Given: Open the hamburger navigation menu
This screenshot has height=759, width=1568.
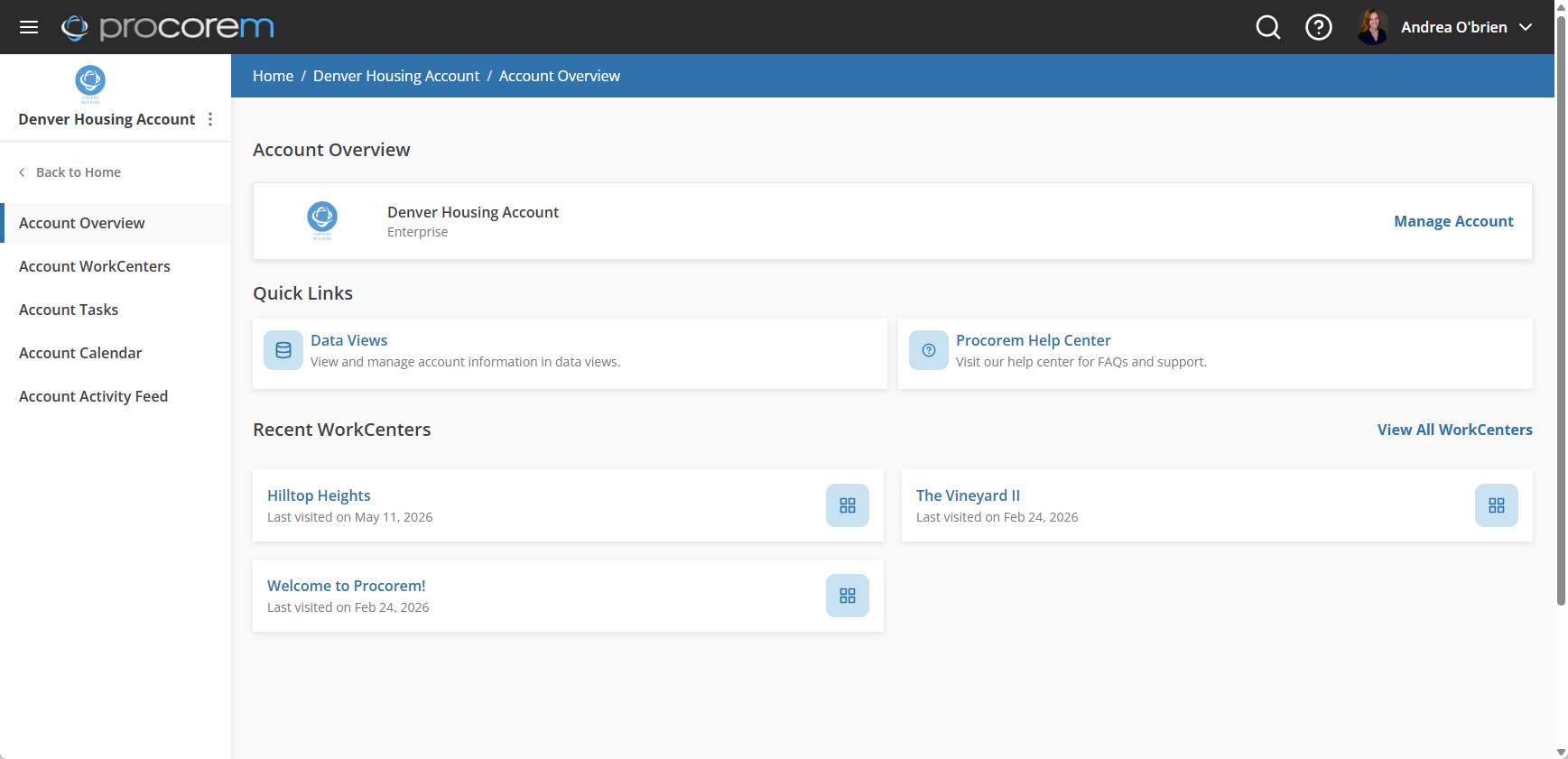Looking at the screenshot, I should pos(29,27).
